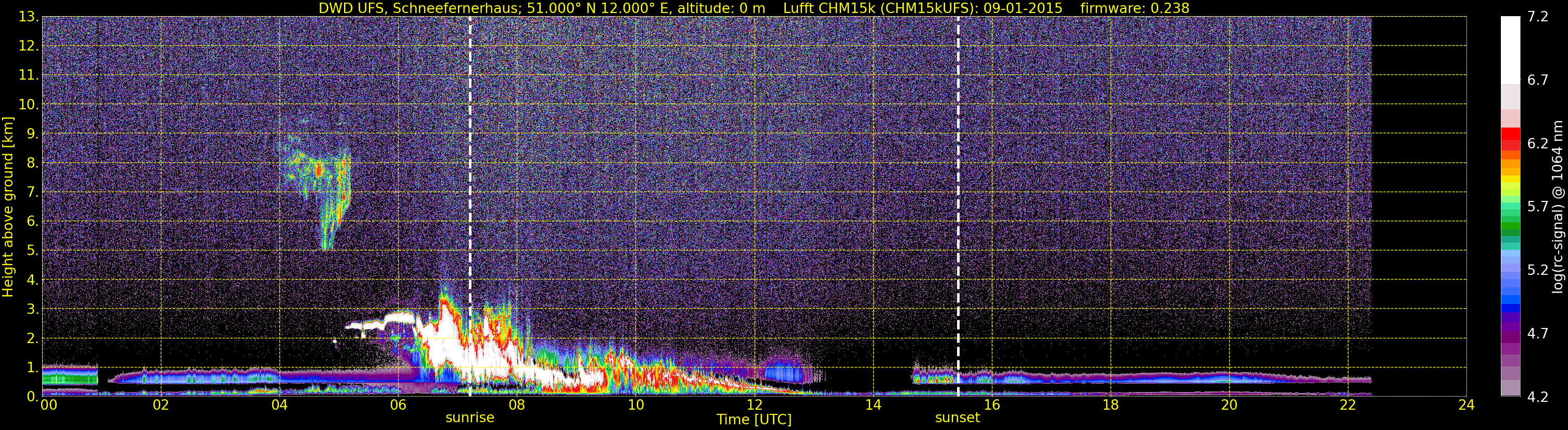
Task: Click the colorbar value 4.7
Action: click(1538, 334)
